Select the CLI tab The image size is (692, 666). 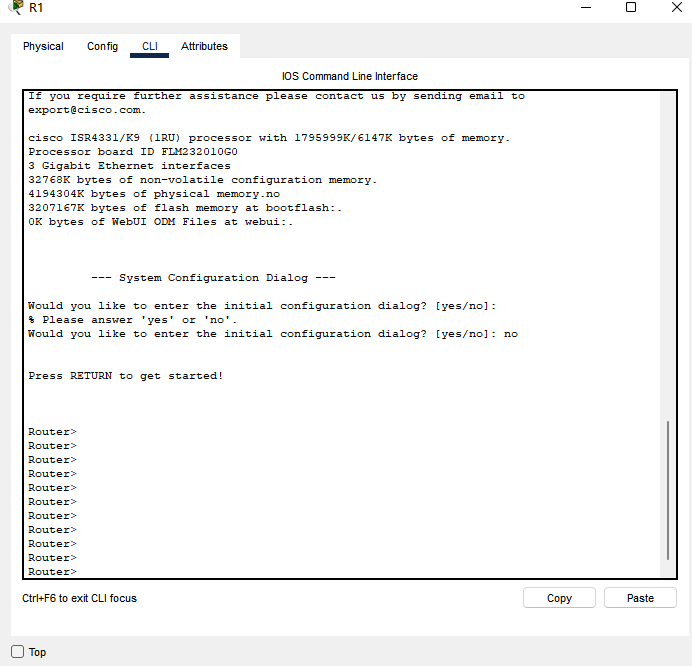point(150,46)
